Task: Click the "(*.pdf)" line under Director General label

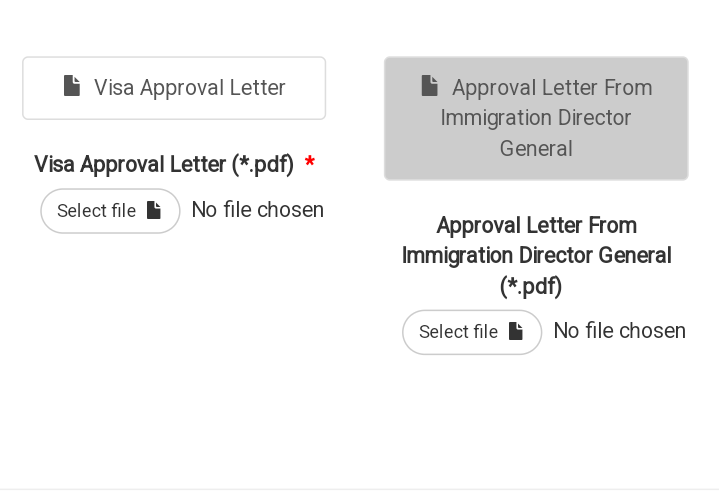Action: (531, 287)
